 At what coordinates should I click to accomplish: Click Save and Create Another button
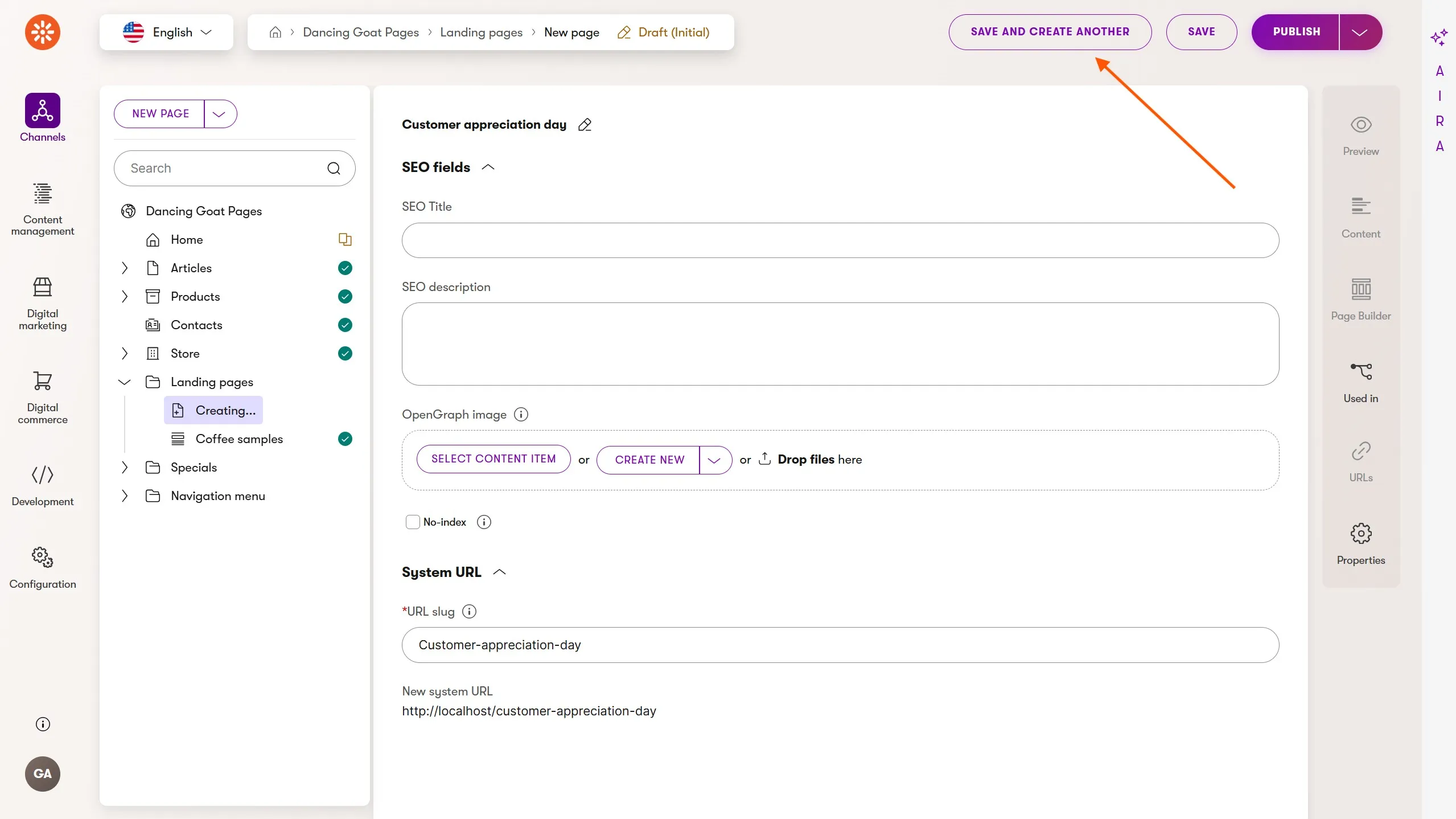tap(1050, 32)
